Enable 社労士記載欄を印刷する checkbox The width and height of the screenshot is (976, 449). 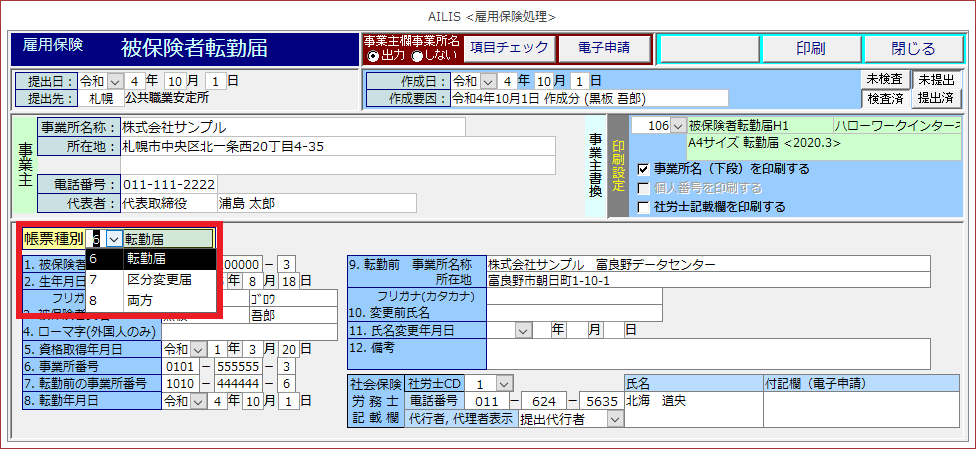tap(644, 207)
